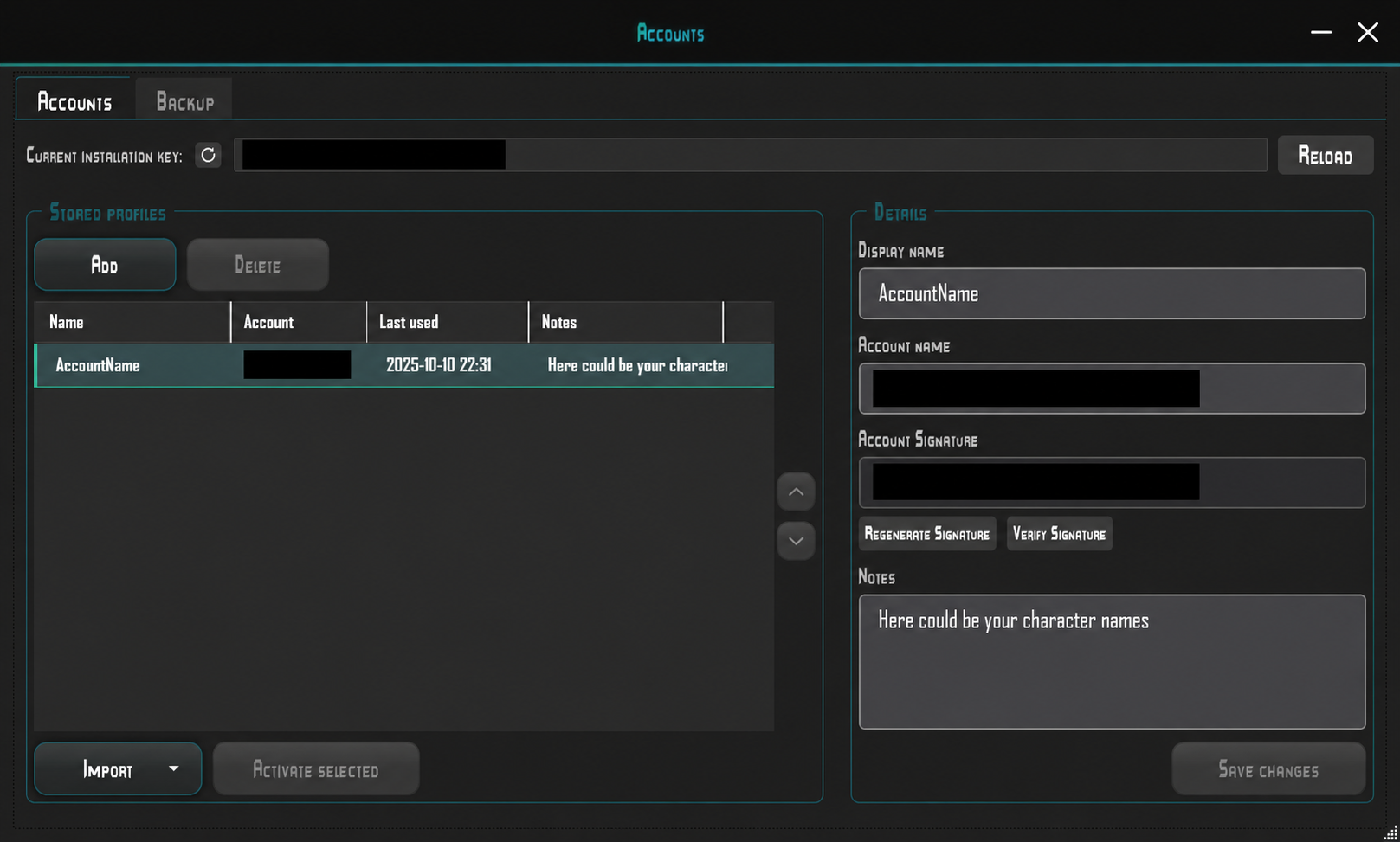Image resolution: width=1400 pixels, height=842 pixels.
Task: Move selected profile down with chevron
Action: click(x=796, y=541)
